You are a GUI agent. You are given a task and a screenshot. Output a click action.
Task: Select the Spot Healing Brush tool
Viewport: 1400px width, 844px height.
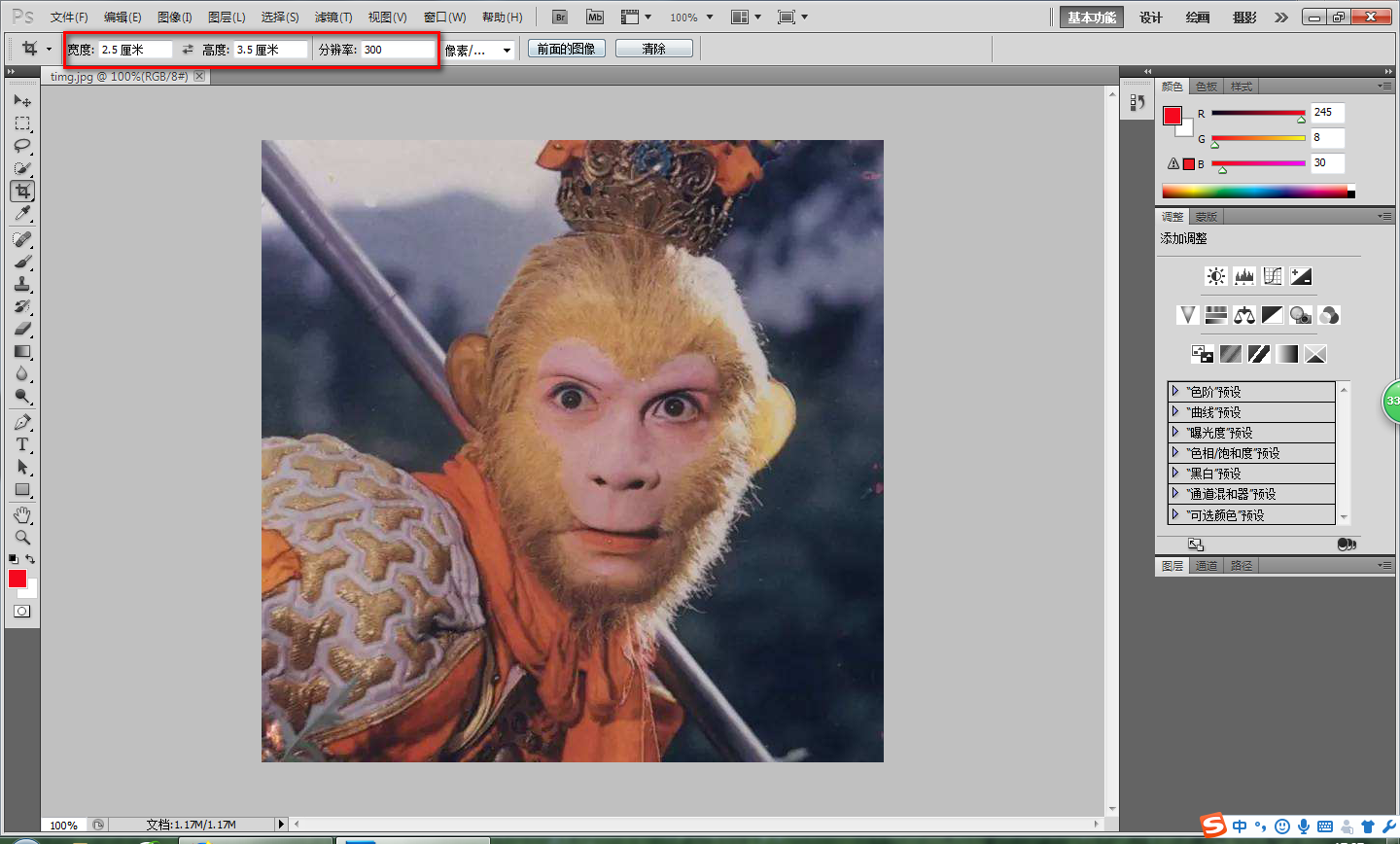coord(22,239)
